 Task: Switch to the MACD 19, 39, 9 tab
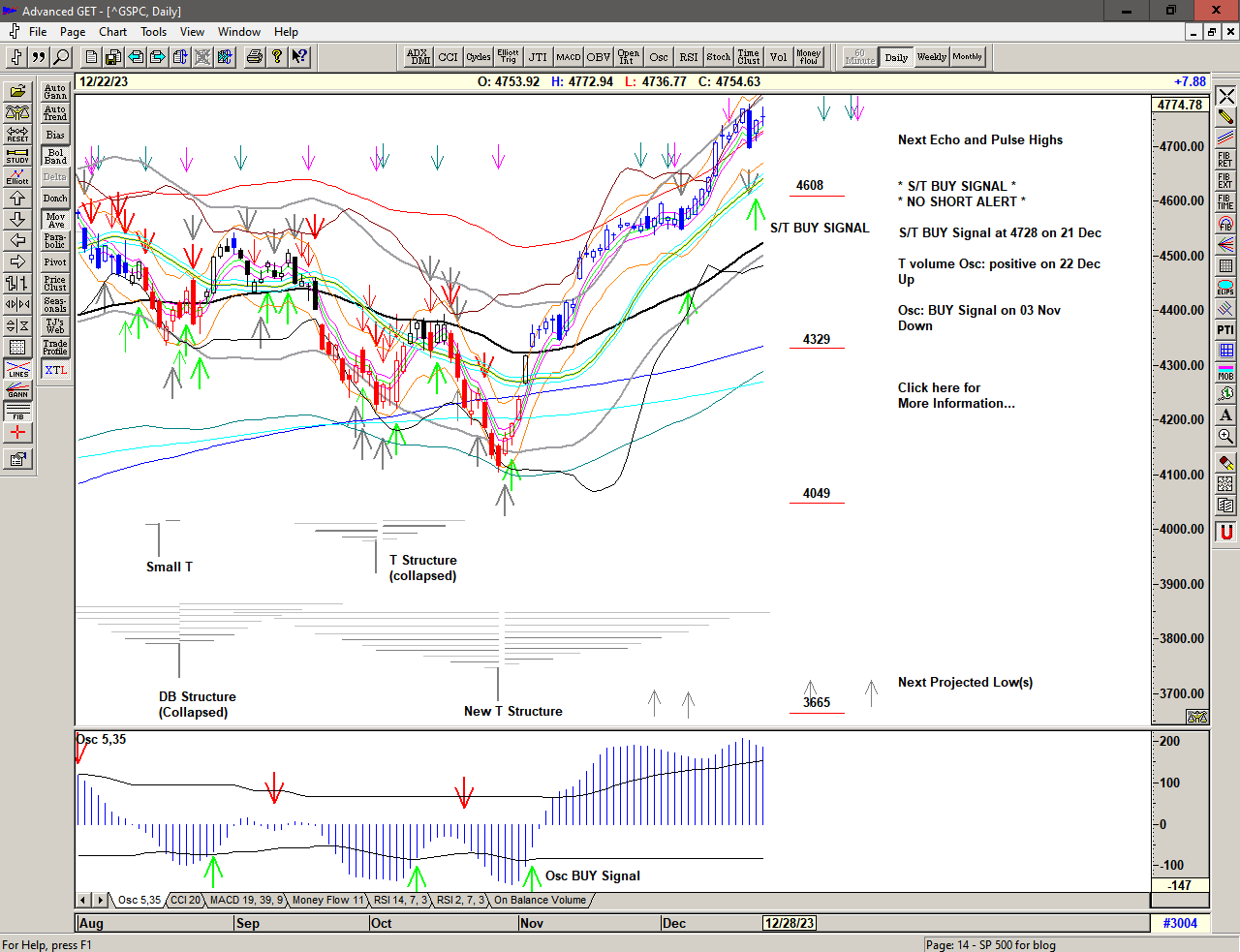246,900
